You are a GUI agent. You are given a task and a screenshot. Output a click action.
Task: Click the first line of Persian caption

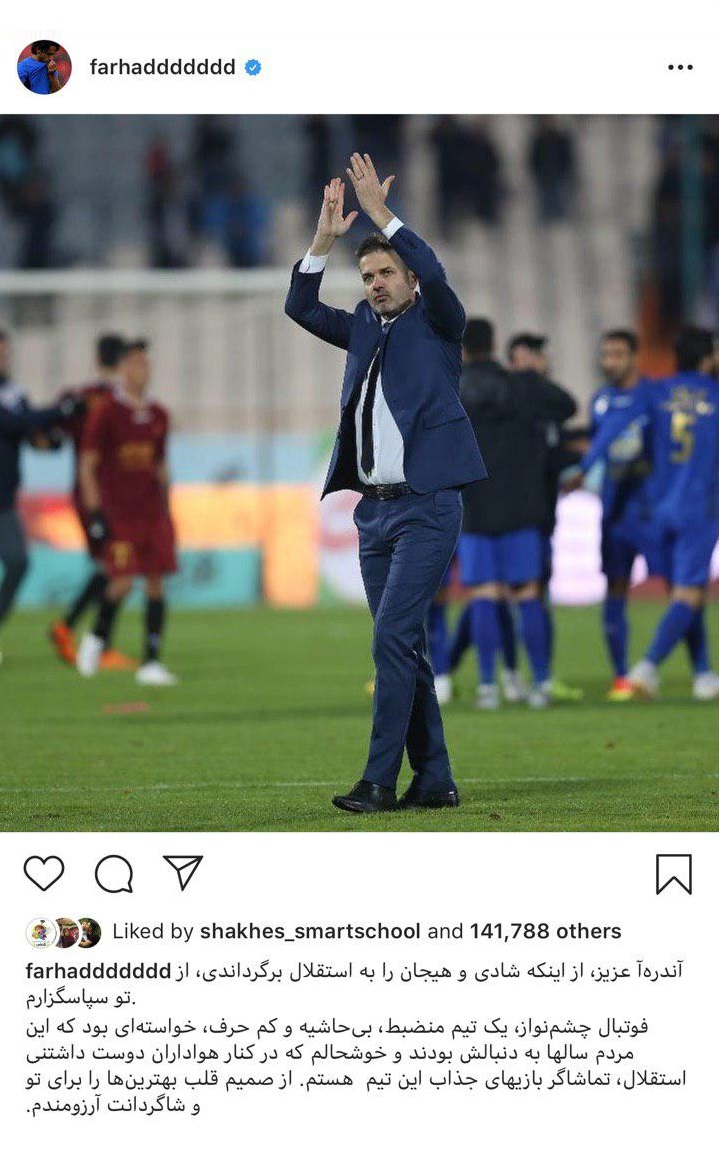coord(429,971)
